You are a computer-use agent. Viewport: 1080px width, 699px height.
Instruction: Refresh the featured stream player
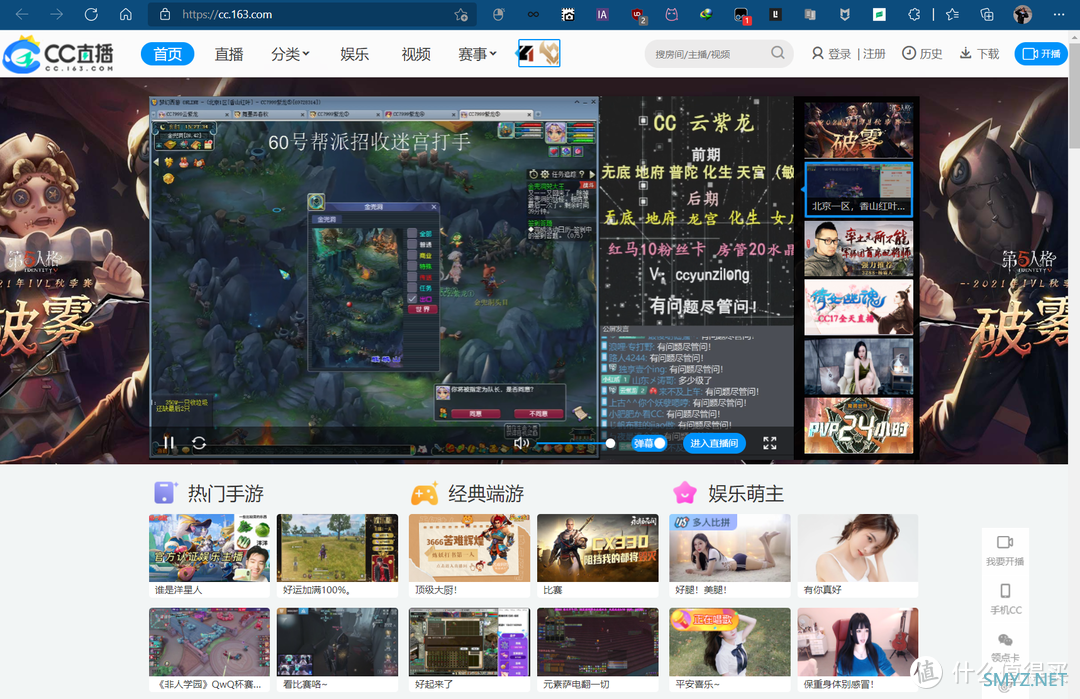[x=199, y=443]
